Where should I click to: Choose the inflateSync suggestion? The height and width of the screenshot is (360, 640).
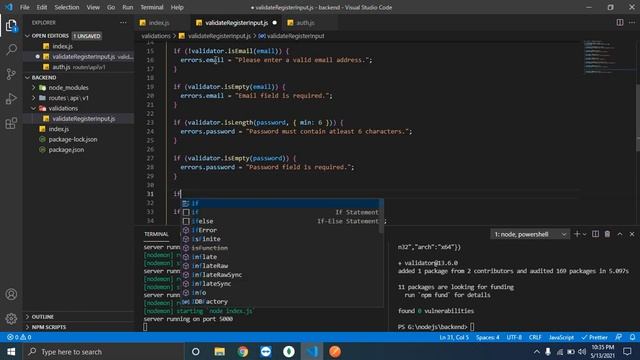tap(282, 284)
